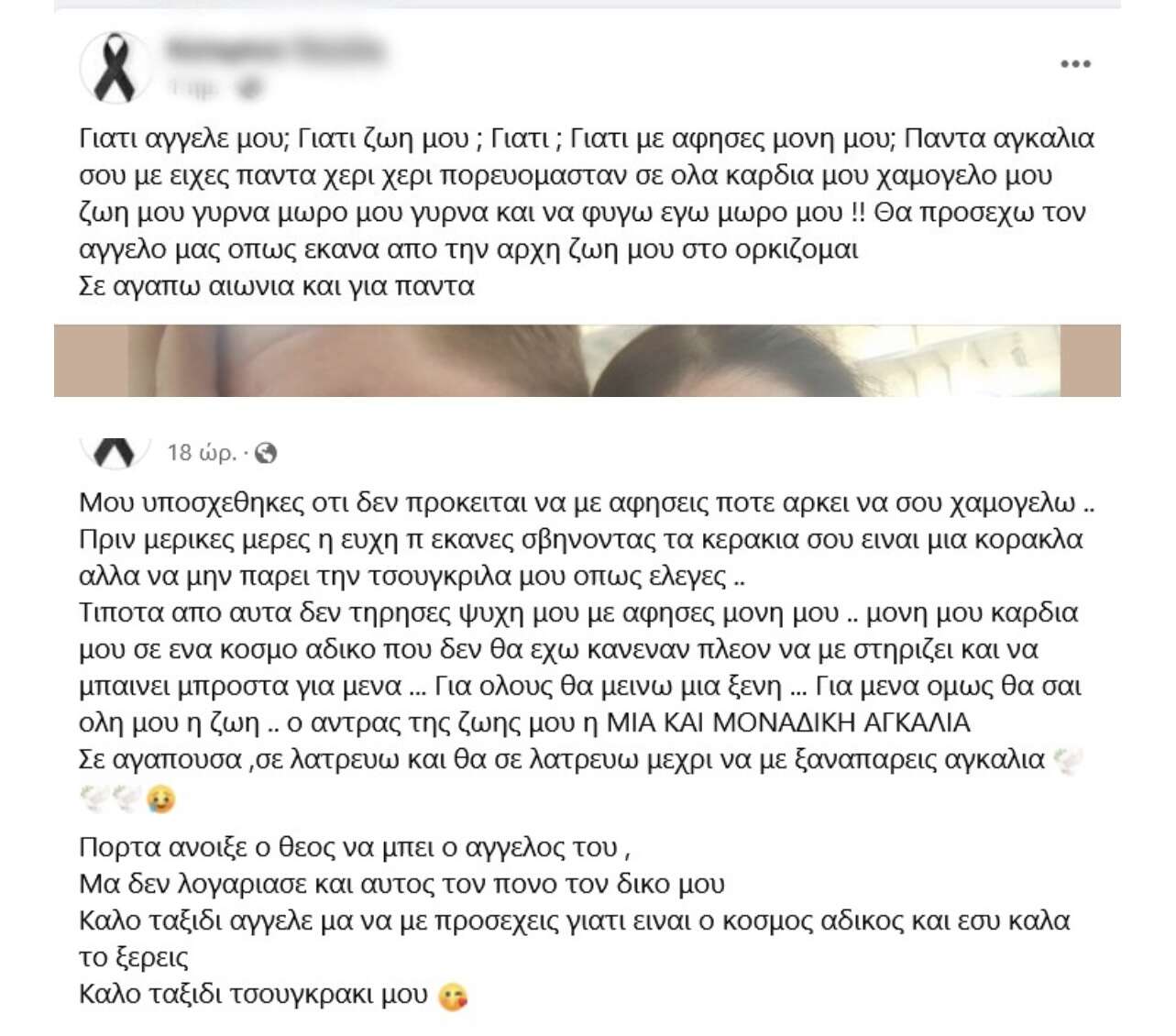Open the "18 ώρ." timestamp link
Viewport: 1176px width, 1036px height.
pos(202,453)
